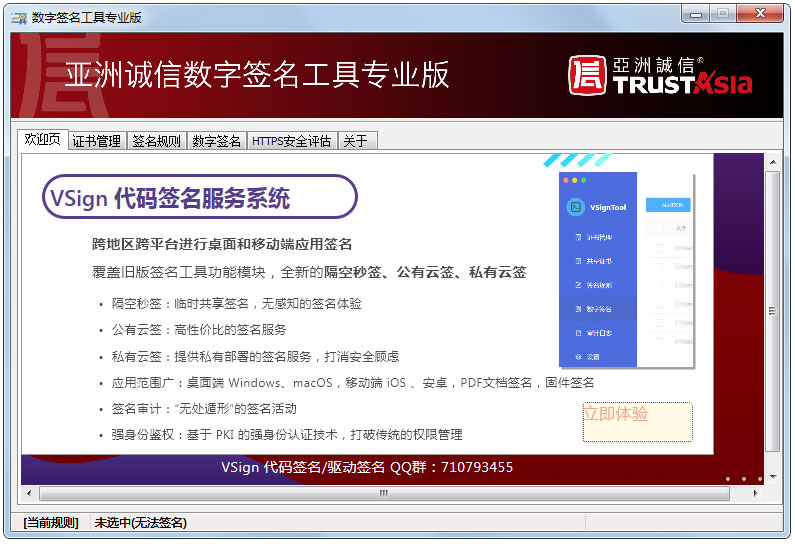Click the 未选中(无法签名) status text
This screenshot has height=544, width=795.
click(x=140, y=523)
